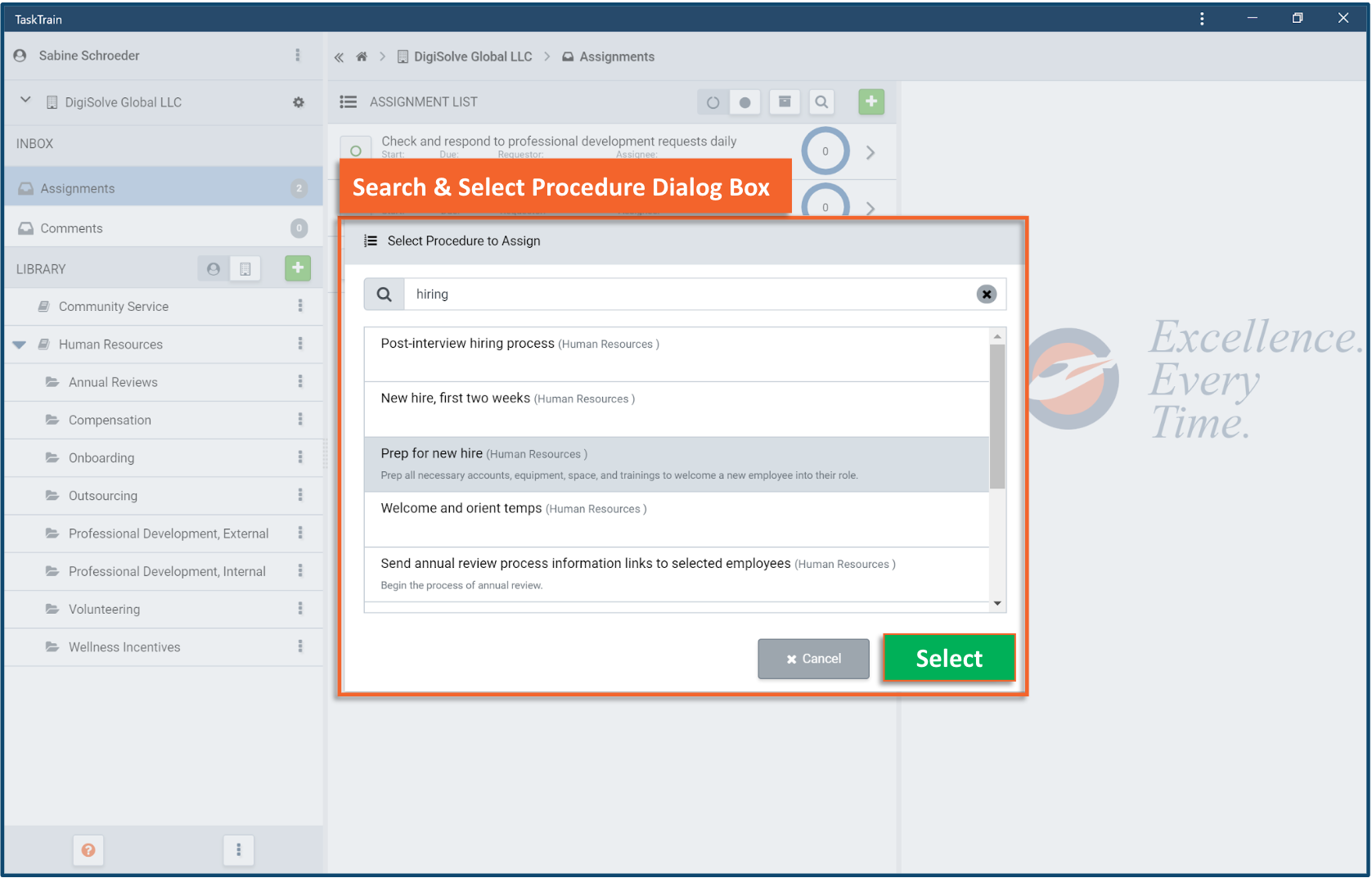Click the archive icon in assignment list
The width and height of the screenshot is (1372, 878).
[x=785, y=101]
